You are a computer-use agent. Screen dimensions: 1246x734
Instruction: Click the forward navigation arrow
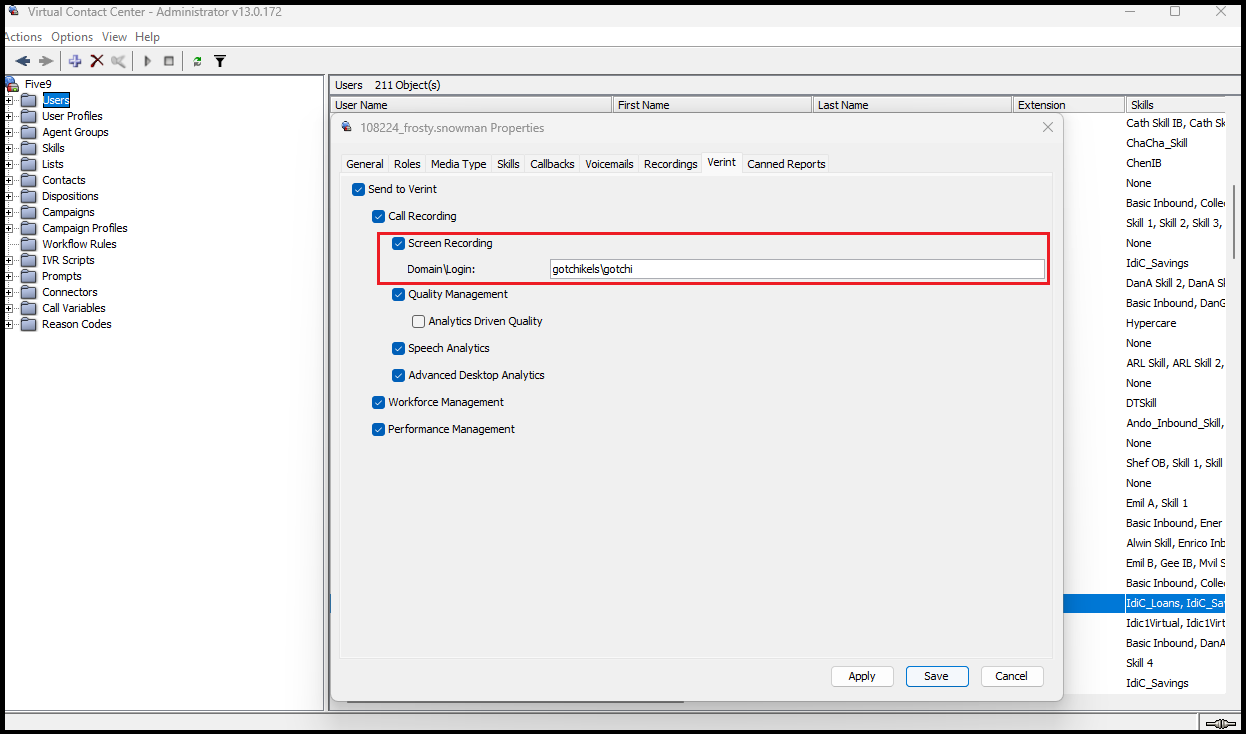pos(44,60)
